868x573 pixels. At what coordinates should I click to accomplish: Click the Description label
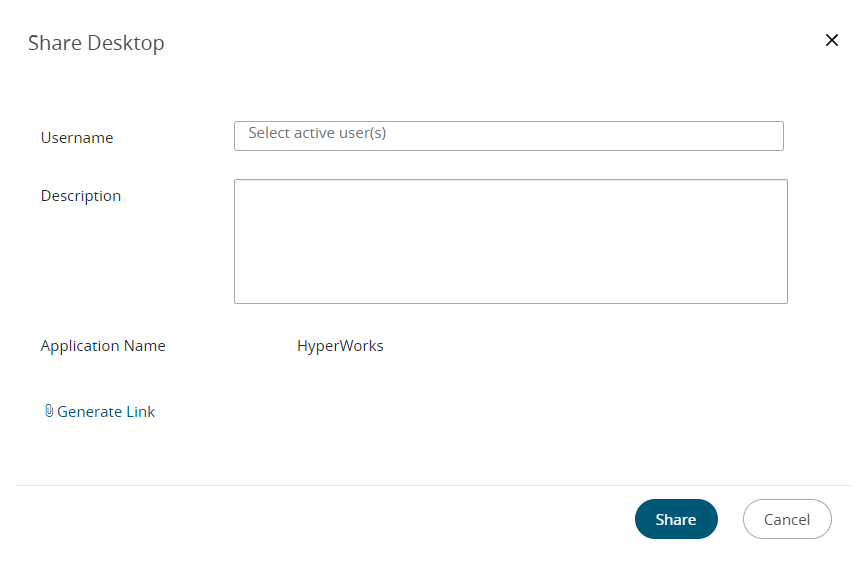coord(81,196)
